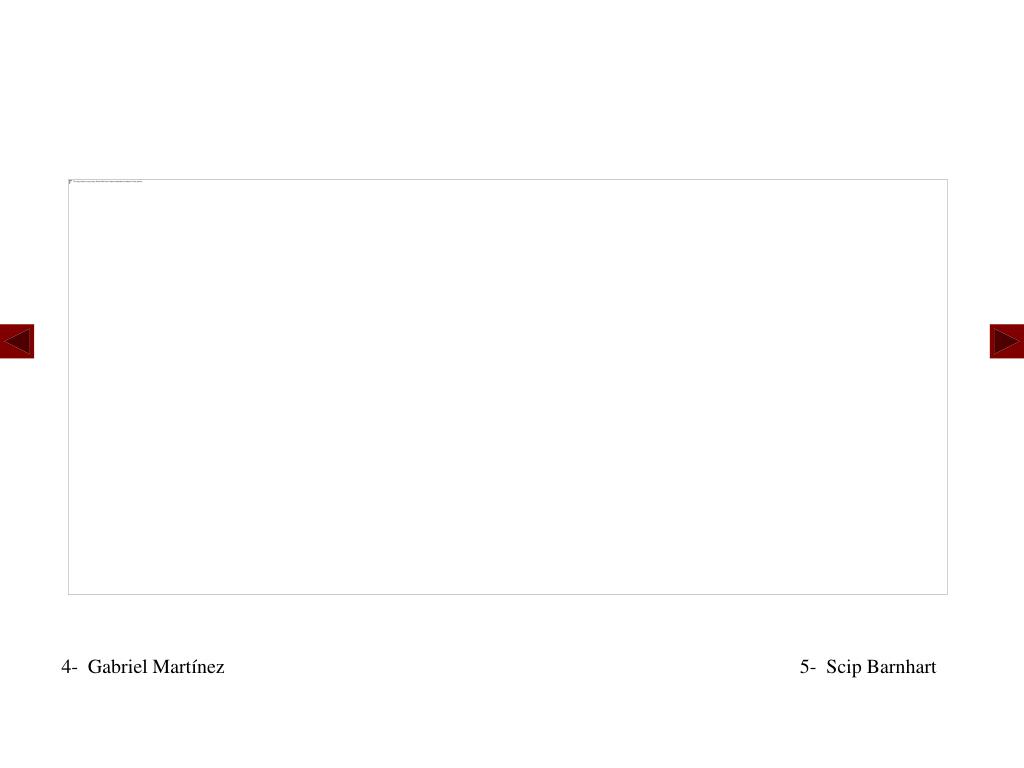Click the word Martínez in left caption
Screen dimensions: 1024x768
click(189, 667)
